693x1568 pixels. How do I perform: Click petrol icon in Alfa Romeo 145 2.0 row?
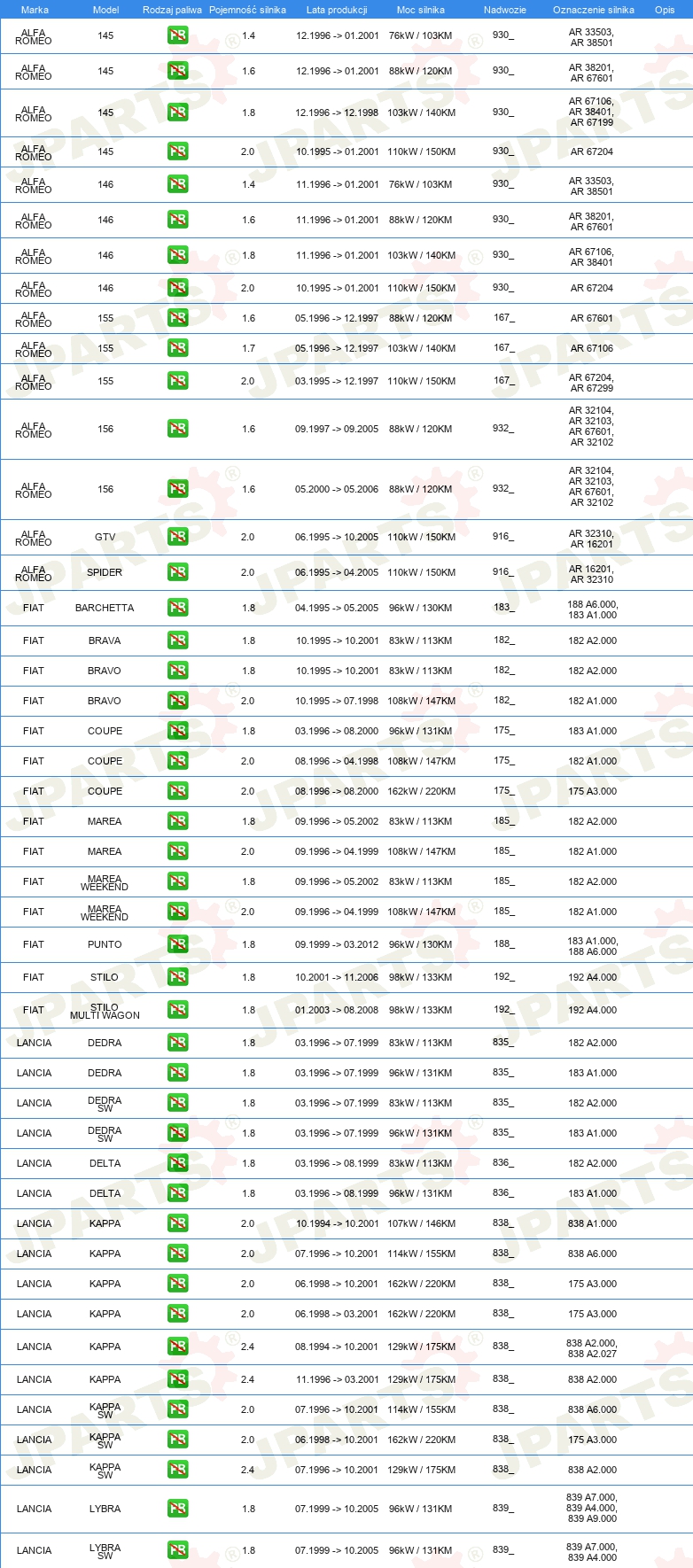point(177,151)
